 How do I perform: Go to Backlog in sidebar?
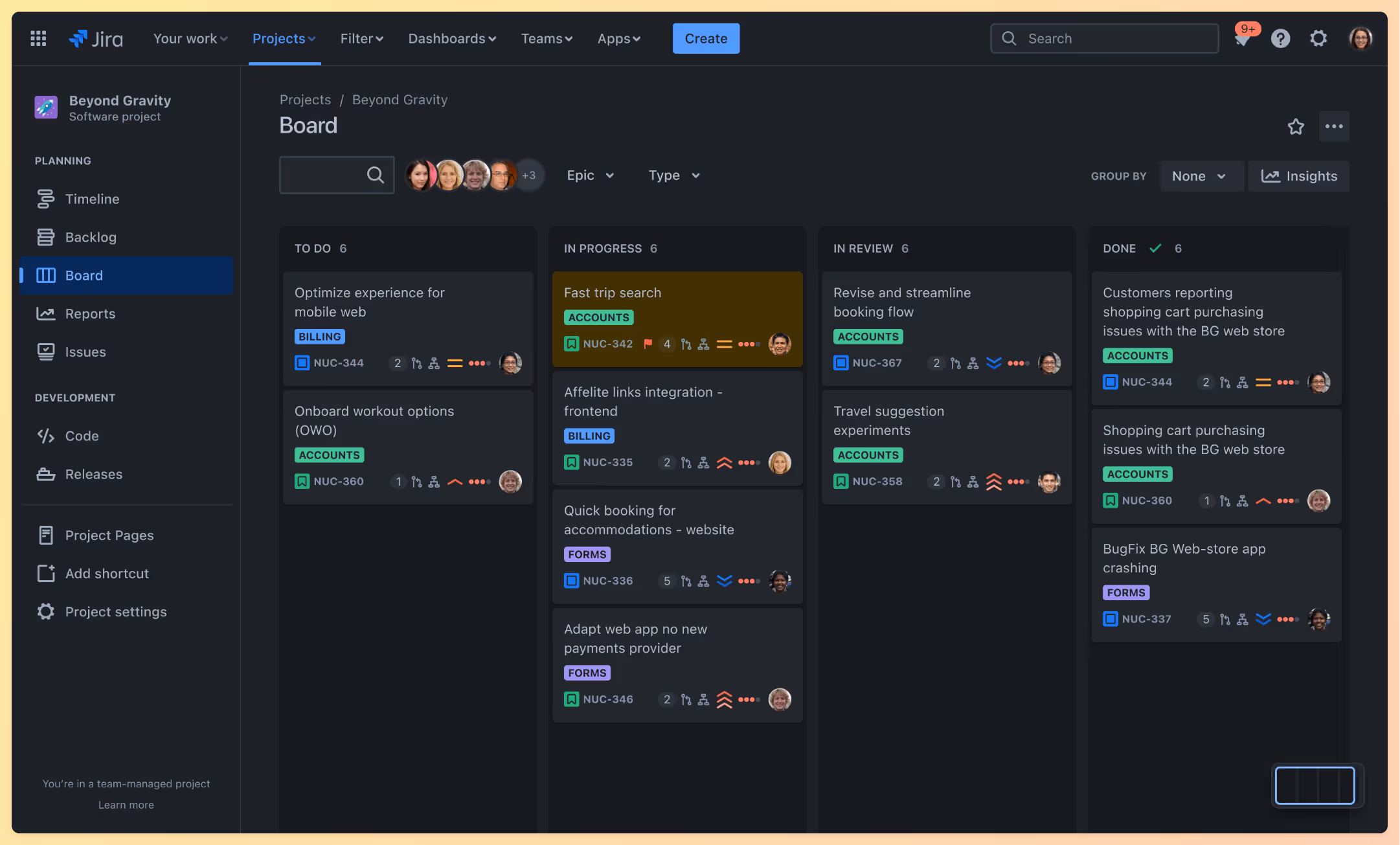91,237
